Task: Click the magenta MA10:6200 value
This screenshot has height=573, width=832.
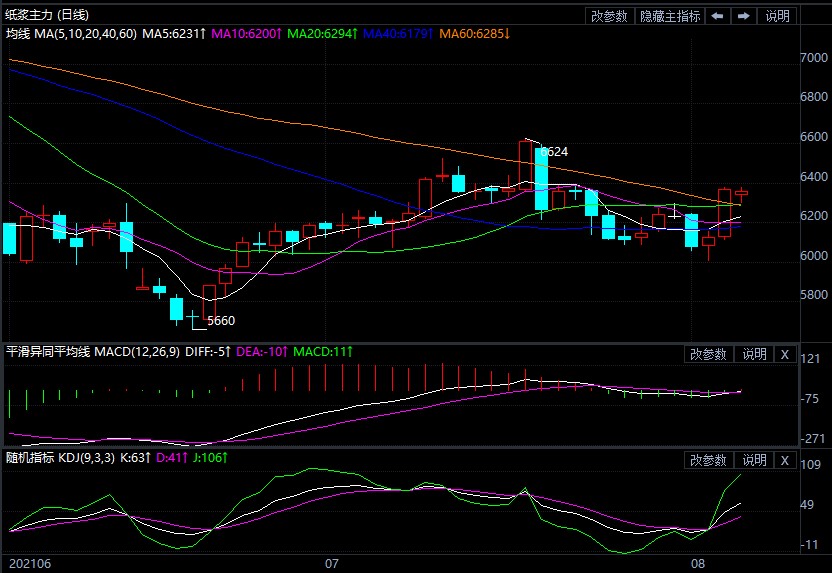Action: 246,34
